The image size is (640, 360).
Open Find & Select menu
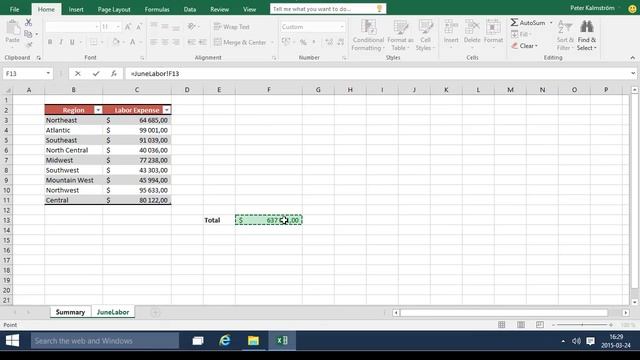click(587, 35)
